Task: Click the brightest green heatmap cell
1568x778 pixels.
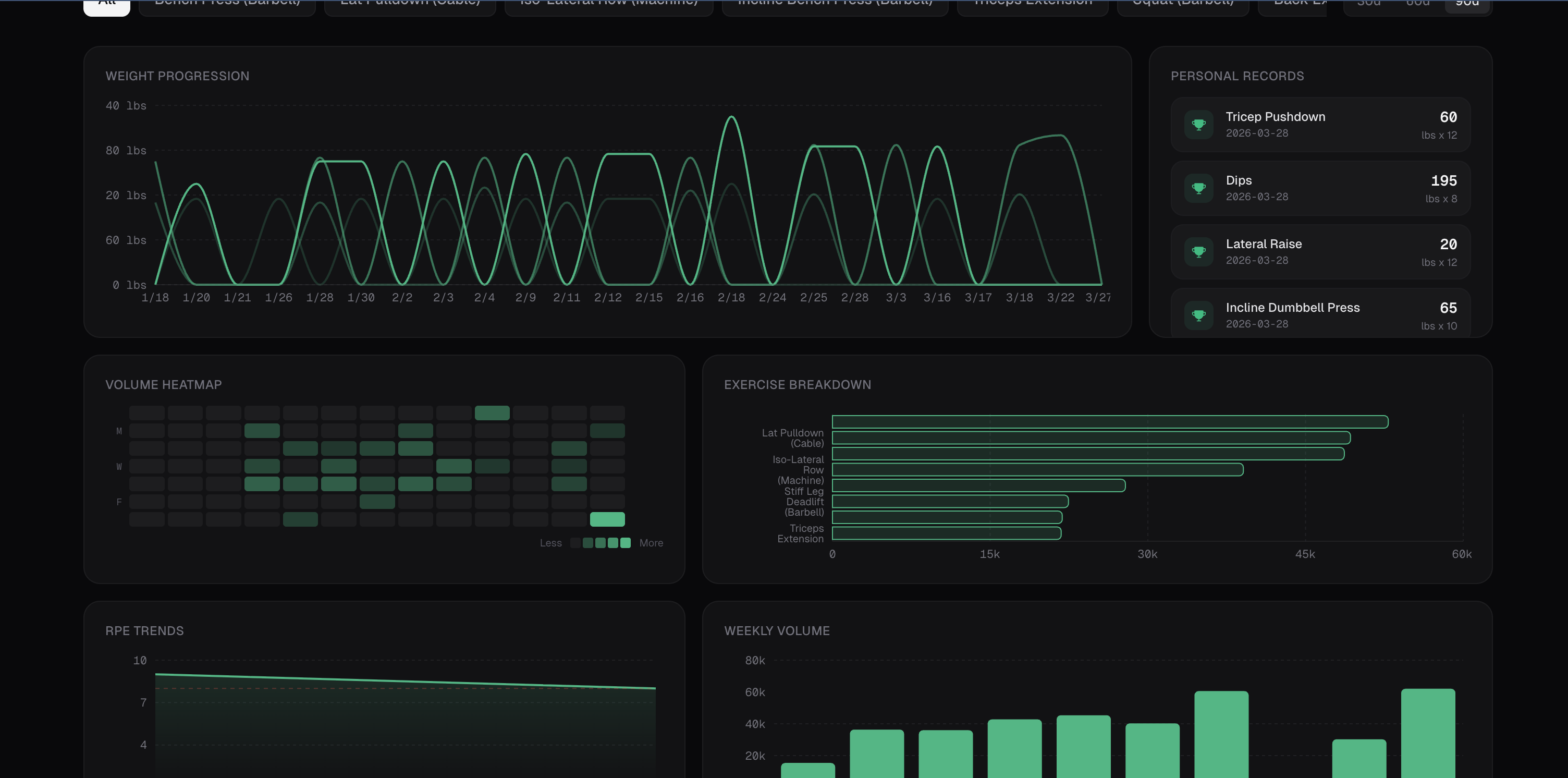Action: (x=607, y=519)
